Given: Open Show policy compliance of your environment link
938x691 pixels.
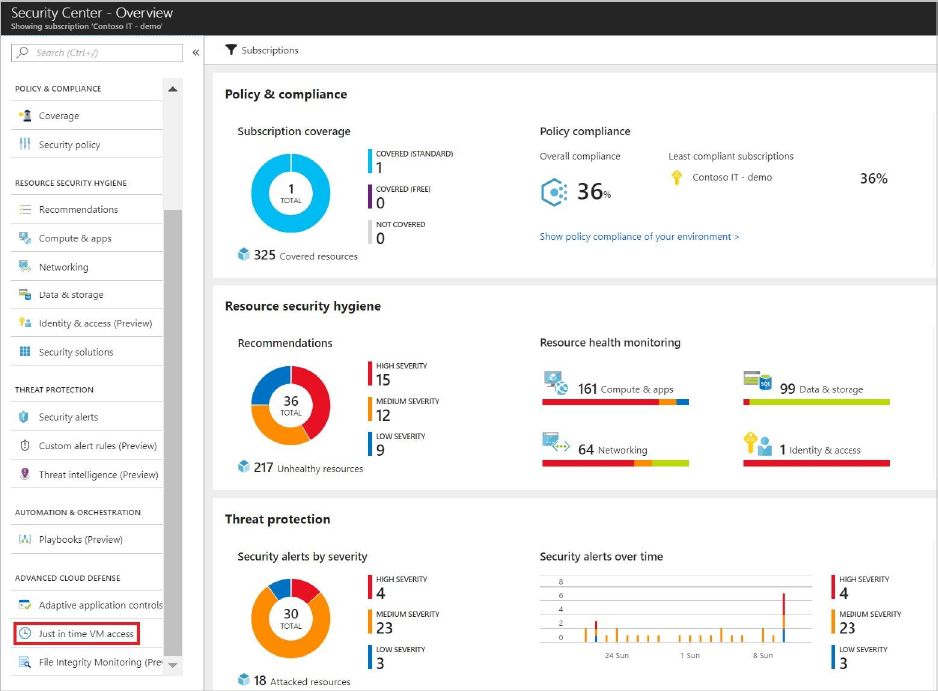Looking at the screenshot, I should pos(639,236).
